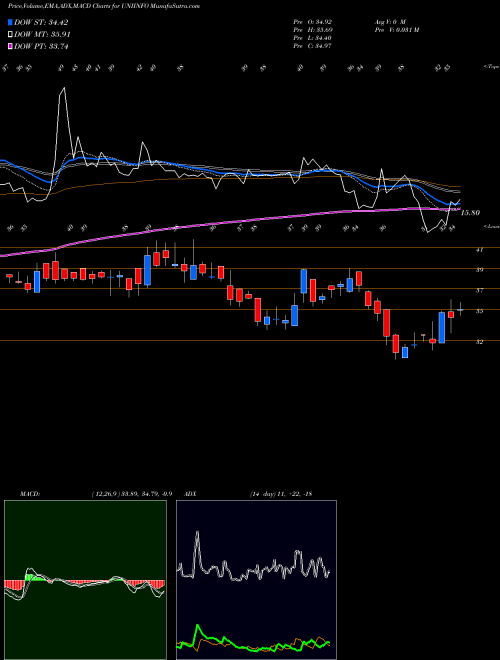This screenshot has height=660, width=500.
Task: Click the ADX '(14 day) 11, +22, -18' values
Action: tap(281, 494)
